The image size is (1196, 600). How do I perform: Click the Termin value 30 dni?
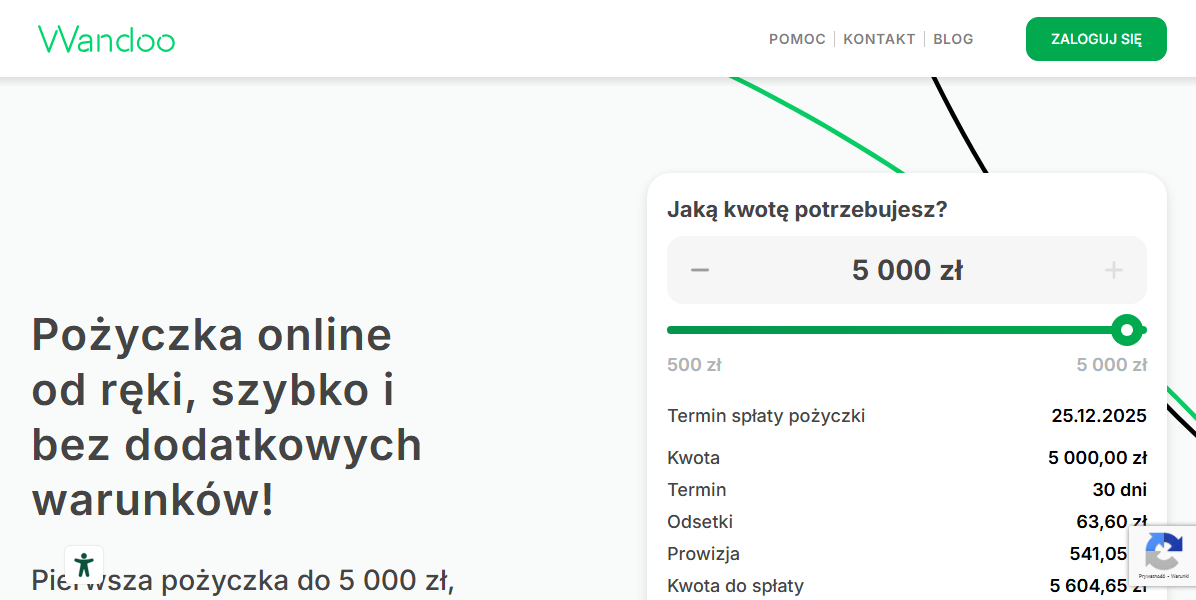(x=1119, y=490)
